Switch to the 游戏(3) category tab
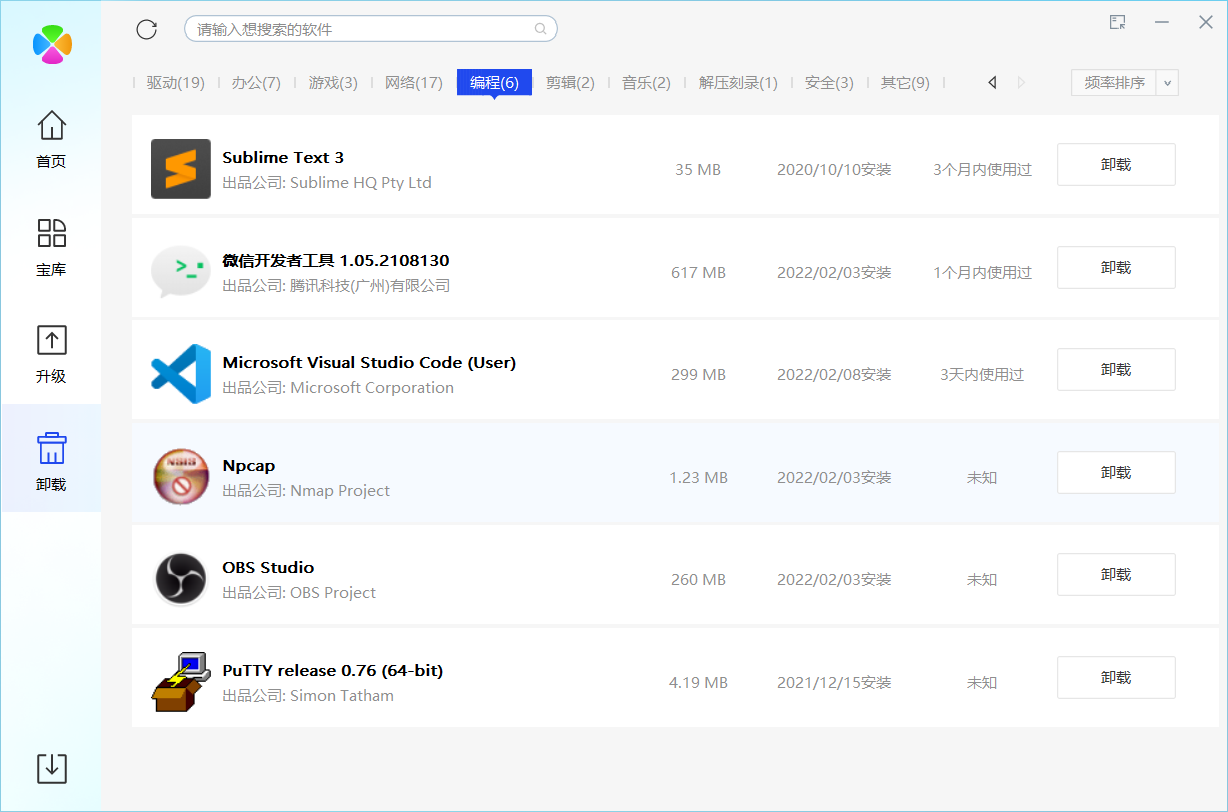The image size is (1228, 812). [333, 83]
